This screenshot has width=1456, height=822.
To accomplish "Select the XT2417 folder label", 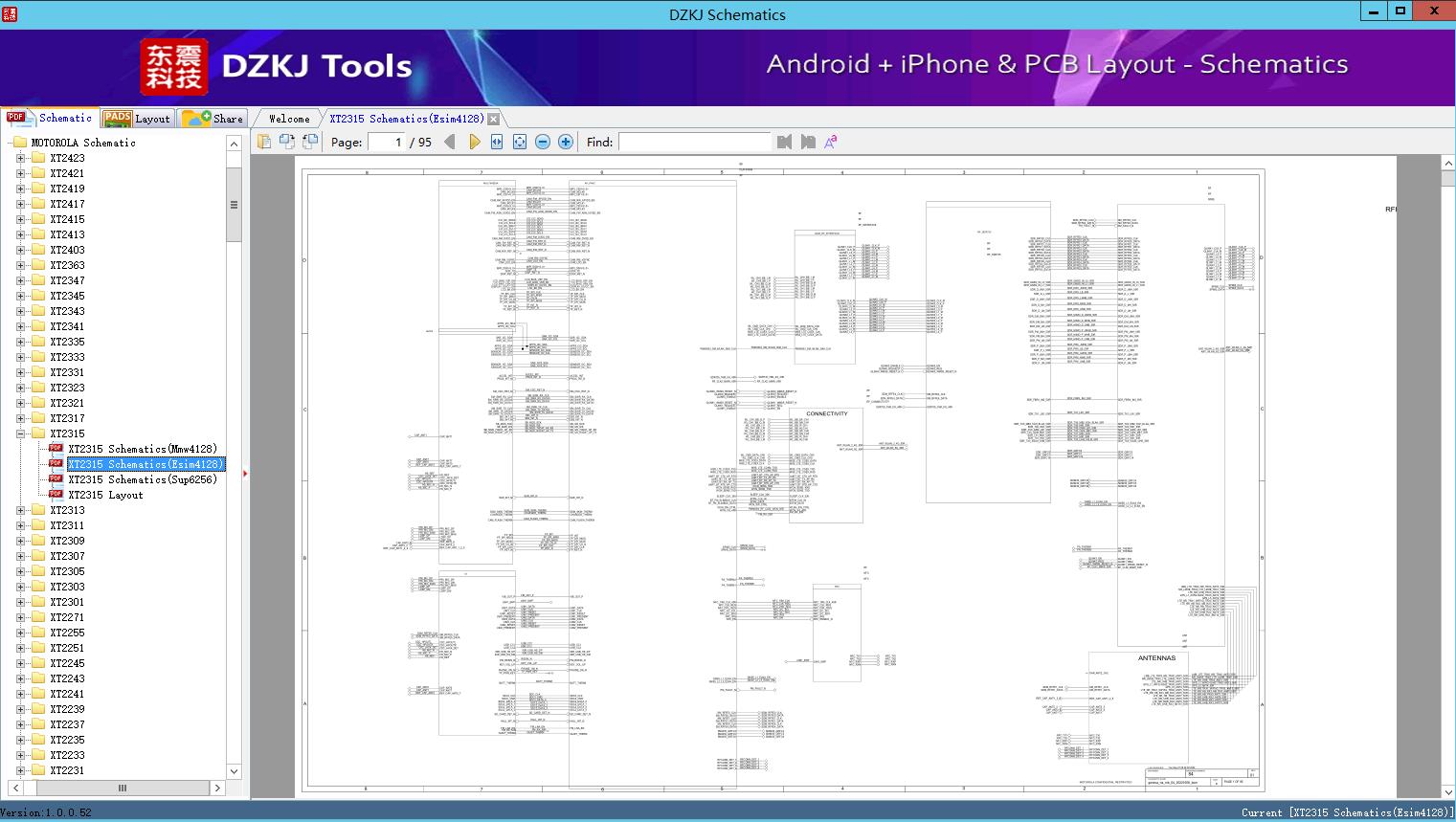I will 67,204.
